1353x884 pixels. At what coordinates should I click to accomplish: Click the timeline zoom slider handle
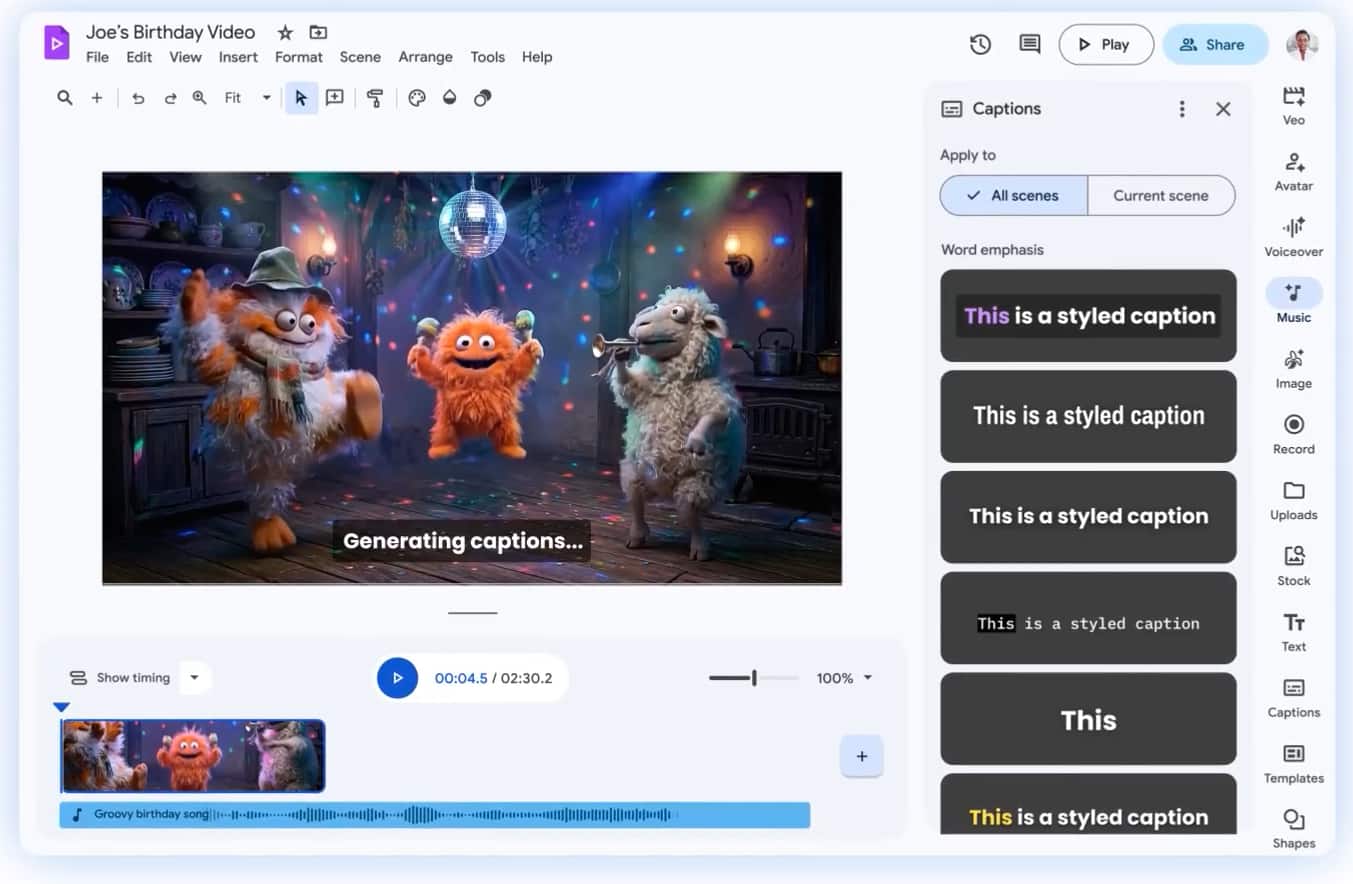[754, 678]
